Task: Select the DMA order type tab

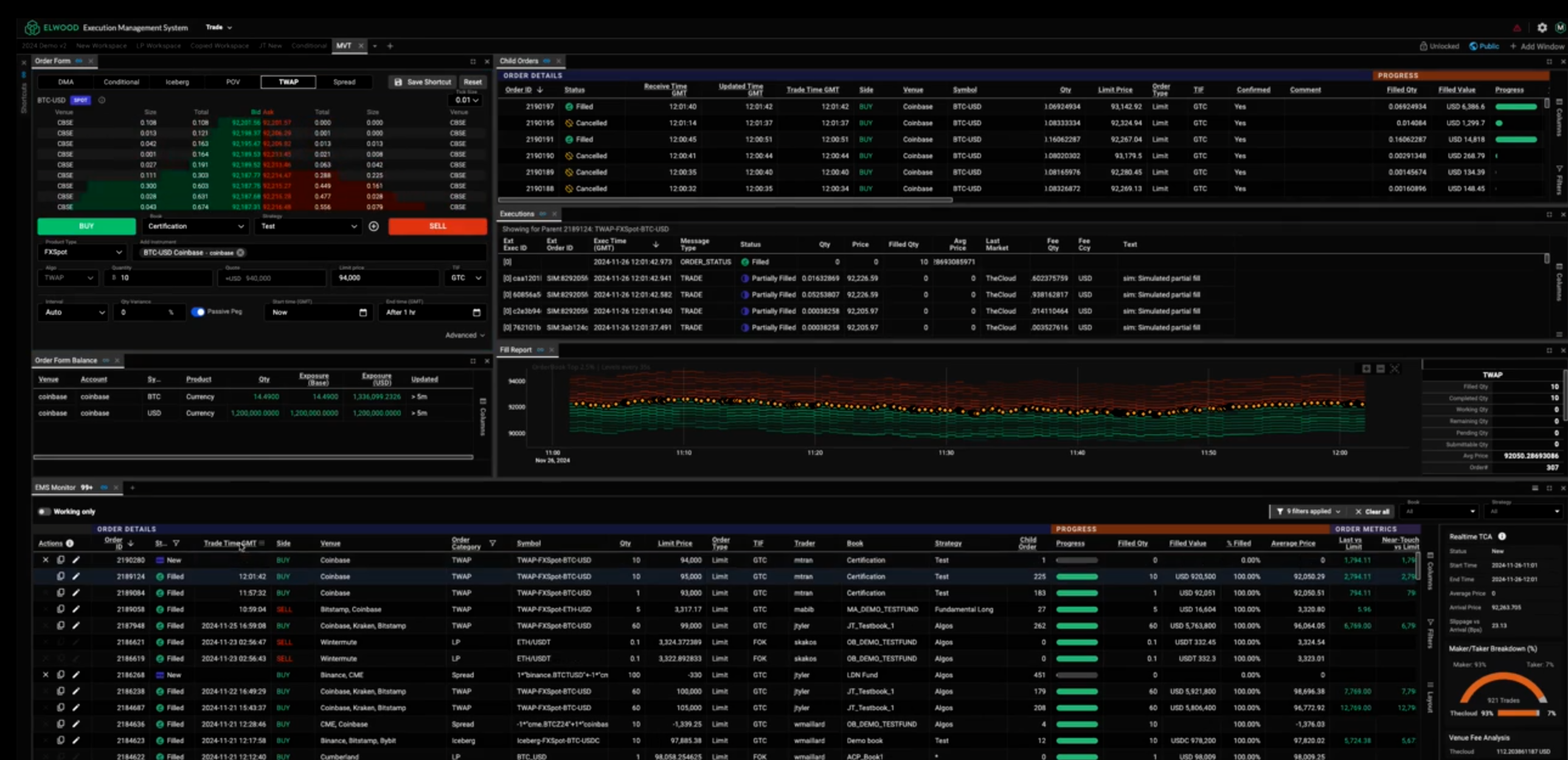Action: click(x=66, y=82)
